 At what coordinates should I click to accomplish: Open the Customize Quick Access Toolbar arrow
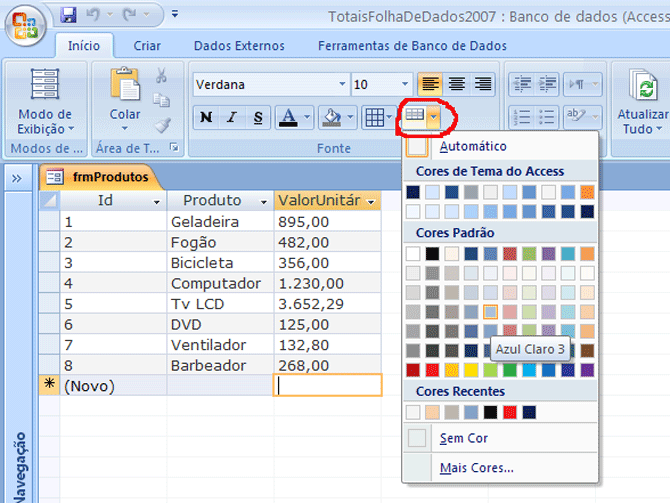tap(175, 14)
